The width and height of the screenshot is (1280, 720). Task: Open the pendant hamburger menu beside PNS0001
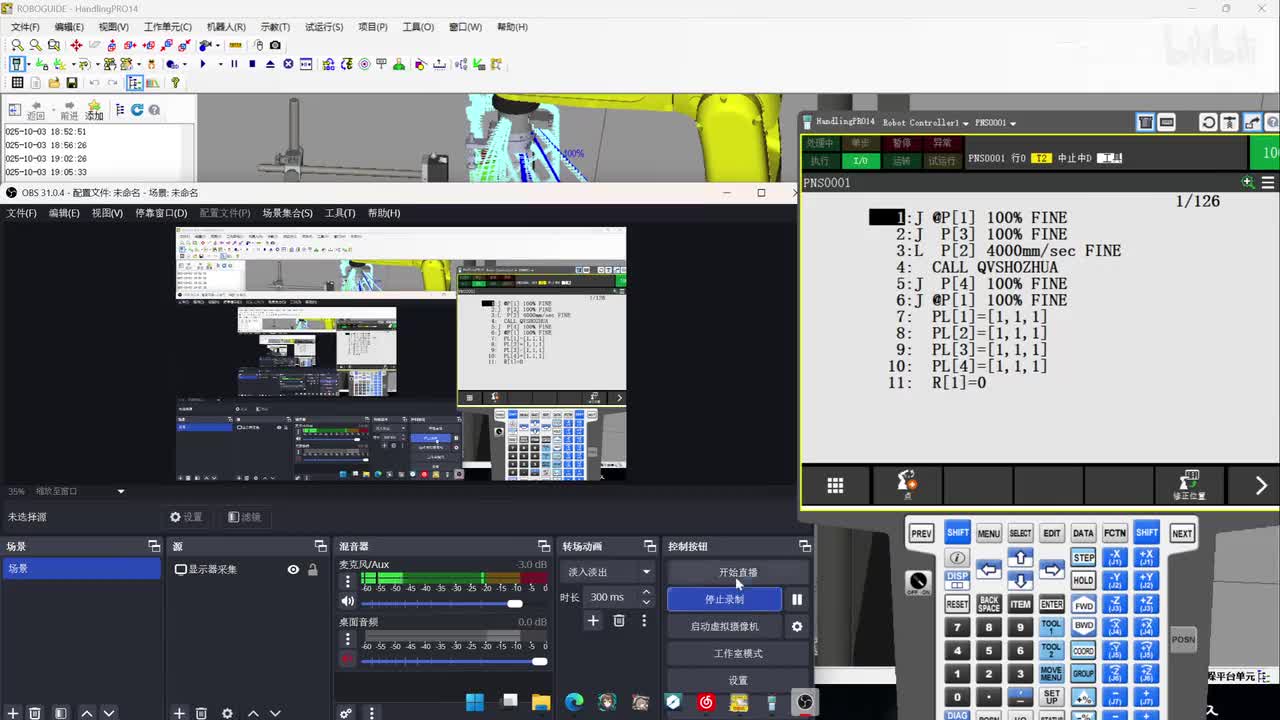pyautogui.click(x=1268, y=183)
